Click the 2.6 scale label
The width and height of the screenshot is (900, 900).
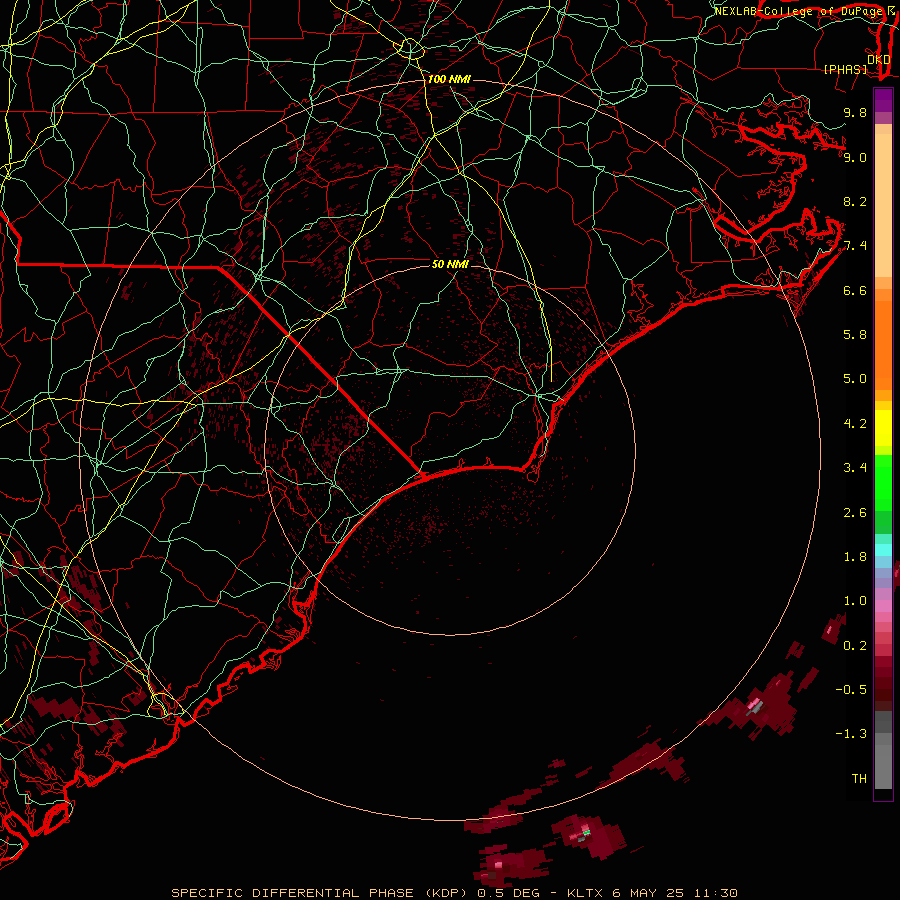855,513
